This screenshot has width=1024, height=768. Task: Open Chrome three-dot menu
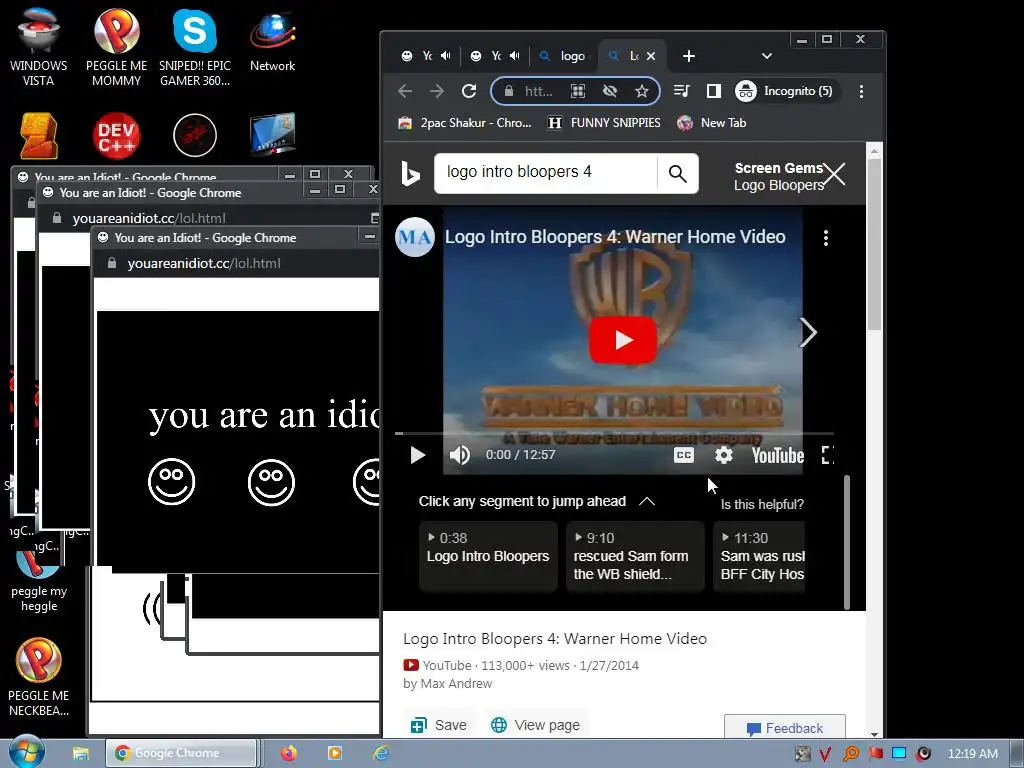coord(861,91)
